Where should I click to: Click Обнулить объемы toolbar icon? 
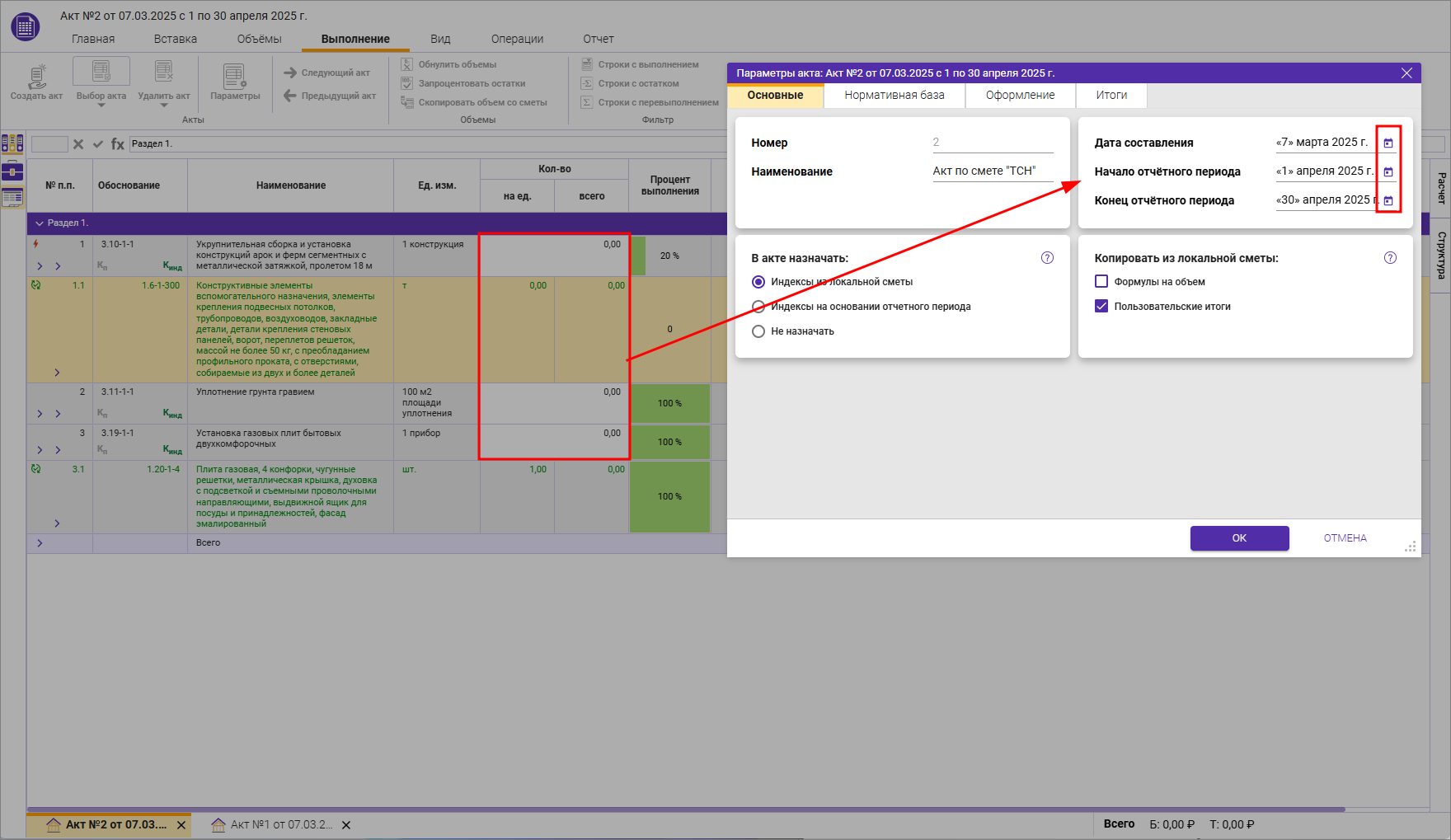[x=407, y=64]
